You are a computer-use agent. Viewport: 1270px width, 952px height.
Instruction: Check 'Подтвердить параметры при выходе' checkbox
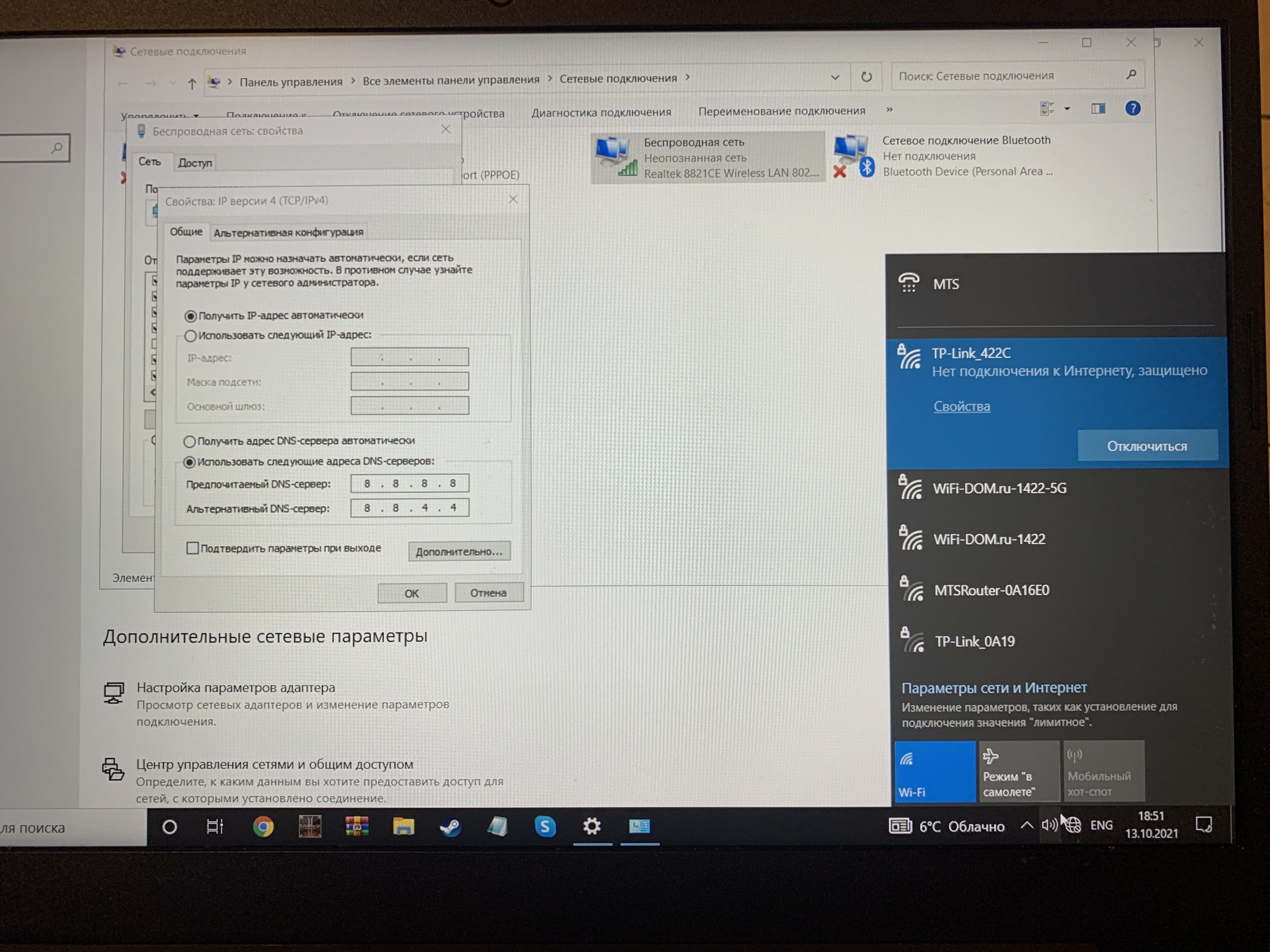pos(193,548)
